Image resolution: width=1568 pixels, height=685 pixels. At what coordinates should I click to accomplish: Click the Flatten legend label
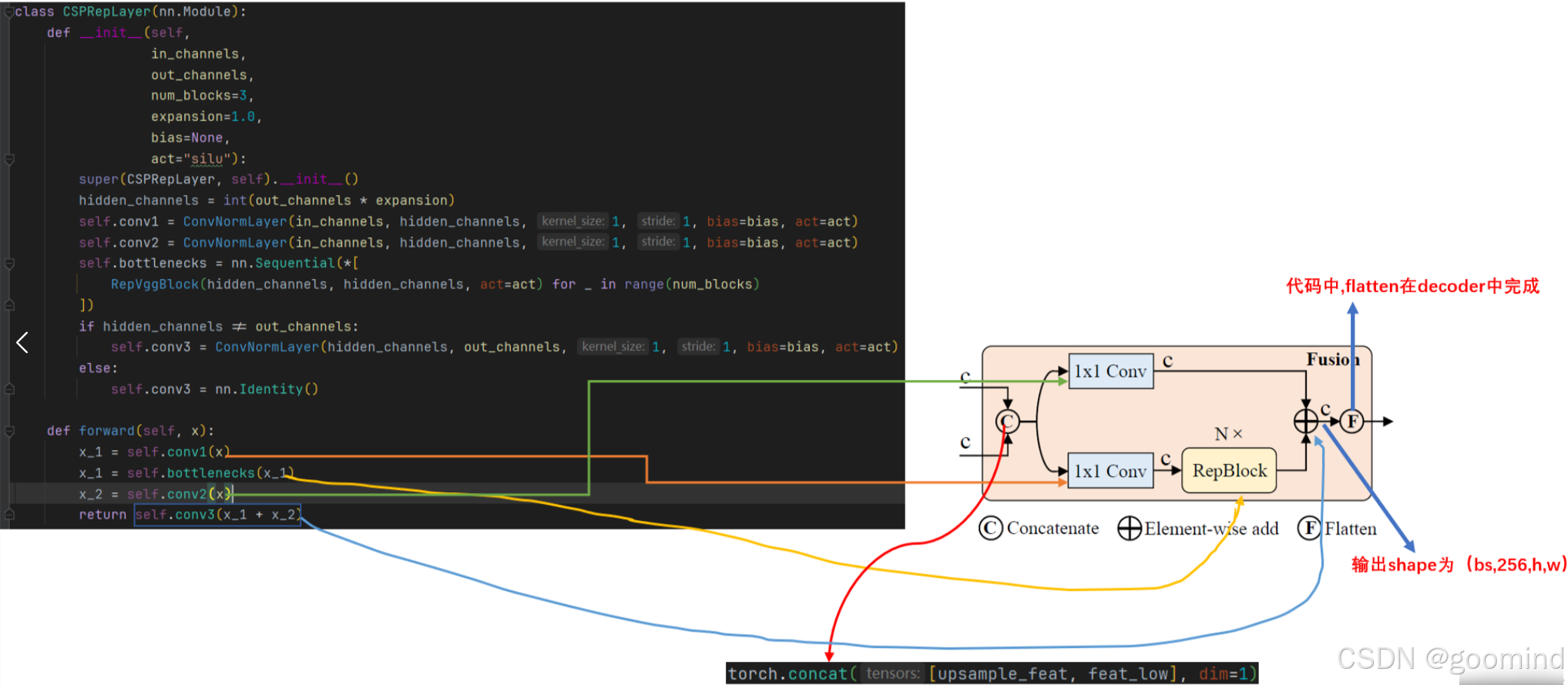pyautogui.click(x=1351, y=529)
